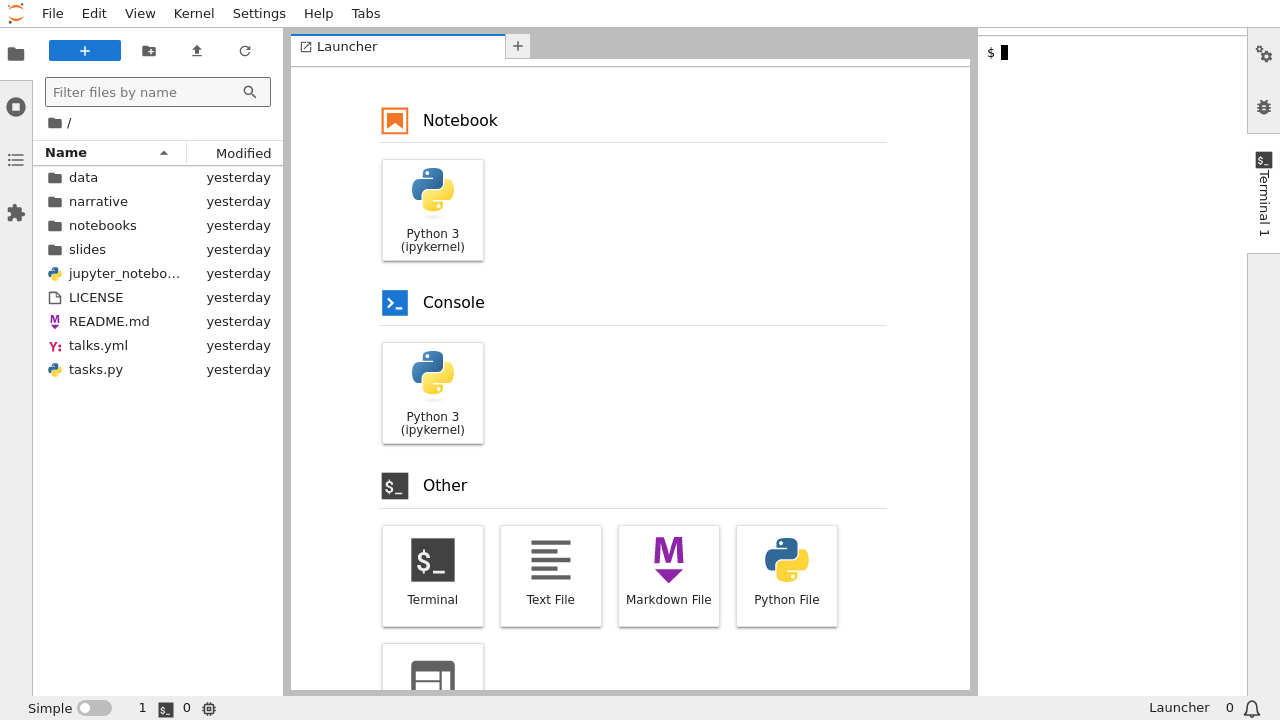Focus the Filter files by name field
This screenshot has height=720, width=1280.
(158, 92)
